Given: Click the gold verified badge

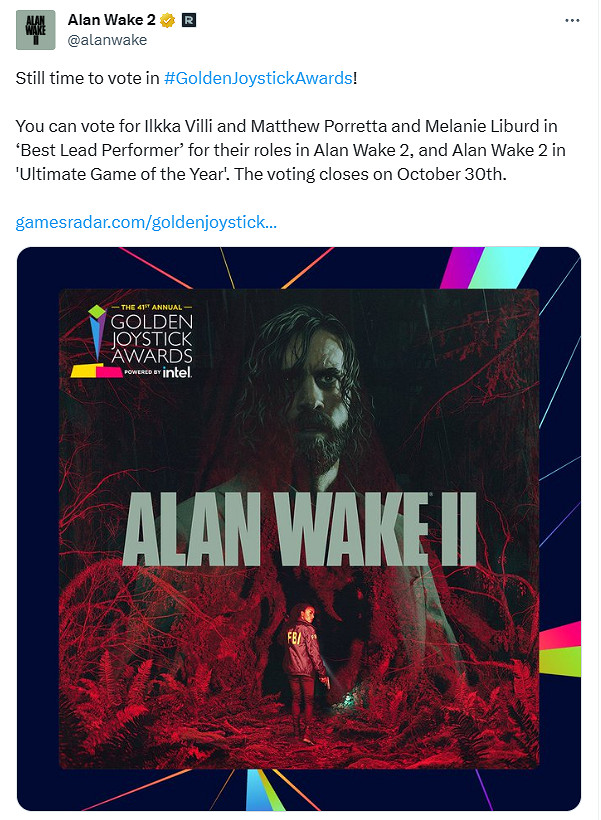Looking at the screenshot, I should (x=167, y=20).
